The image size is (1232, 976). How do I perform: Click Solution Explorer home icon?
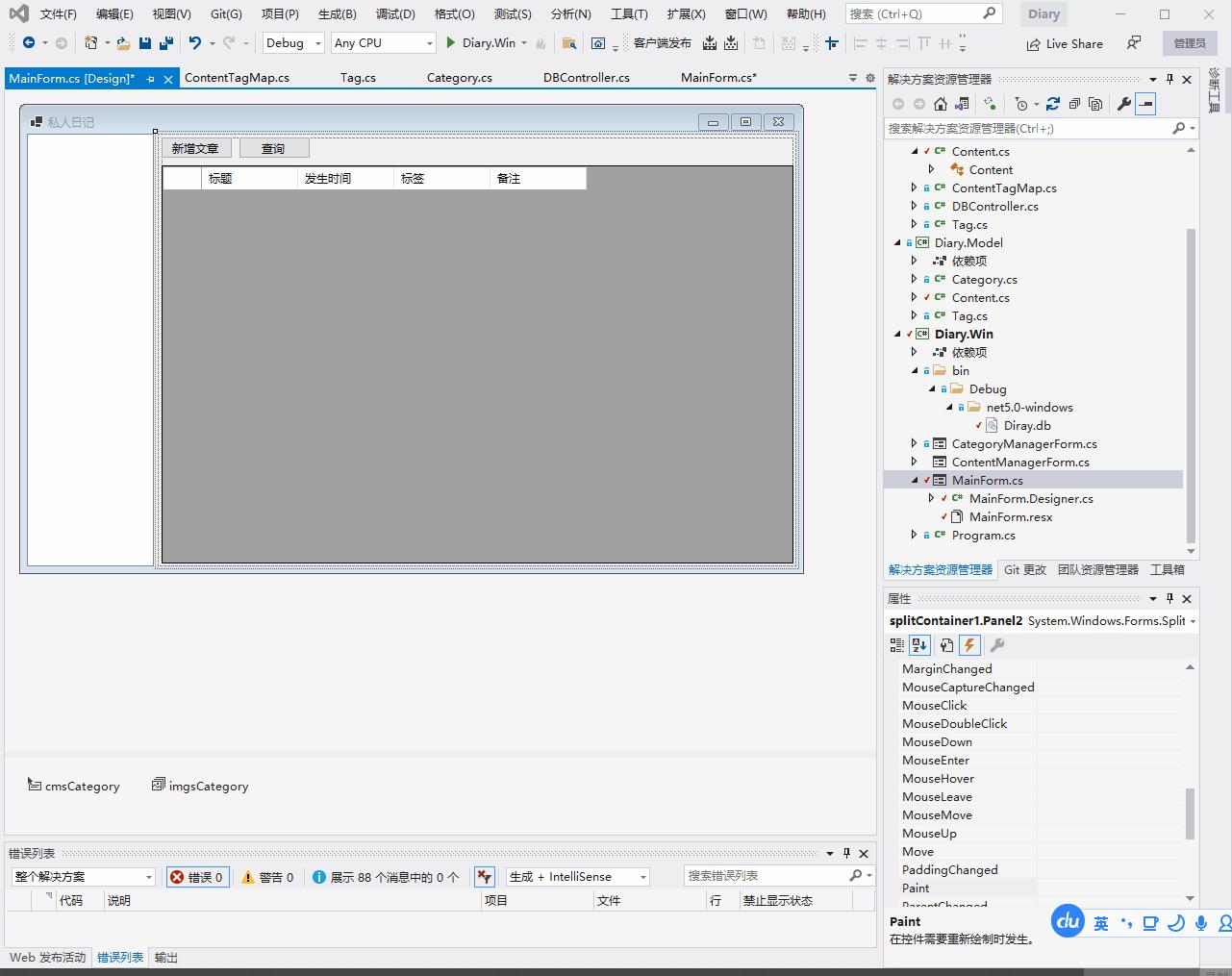941,104
